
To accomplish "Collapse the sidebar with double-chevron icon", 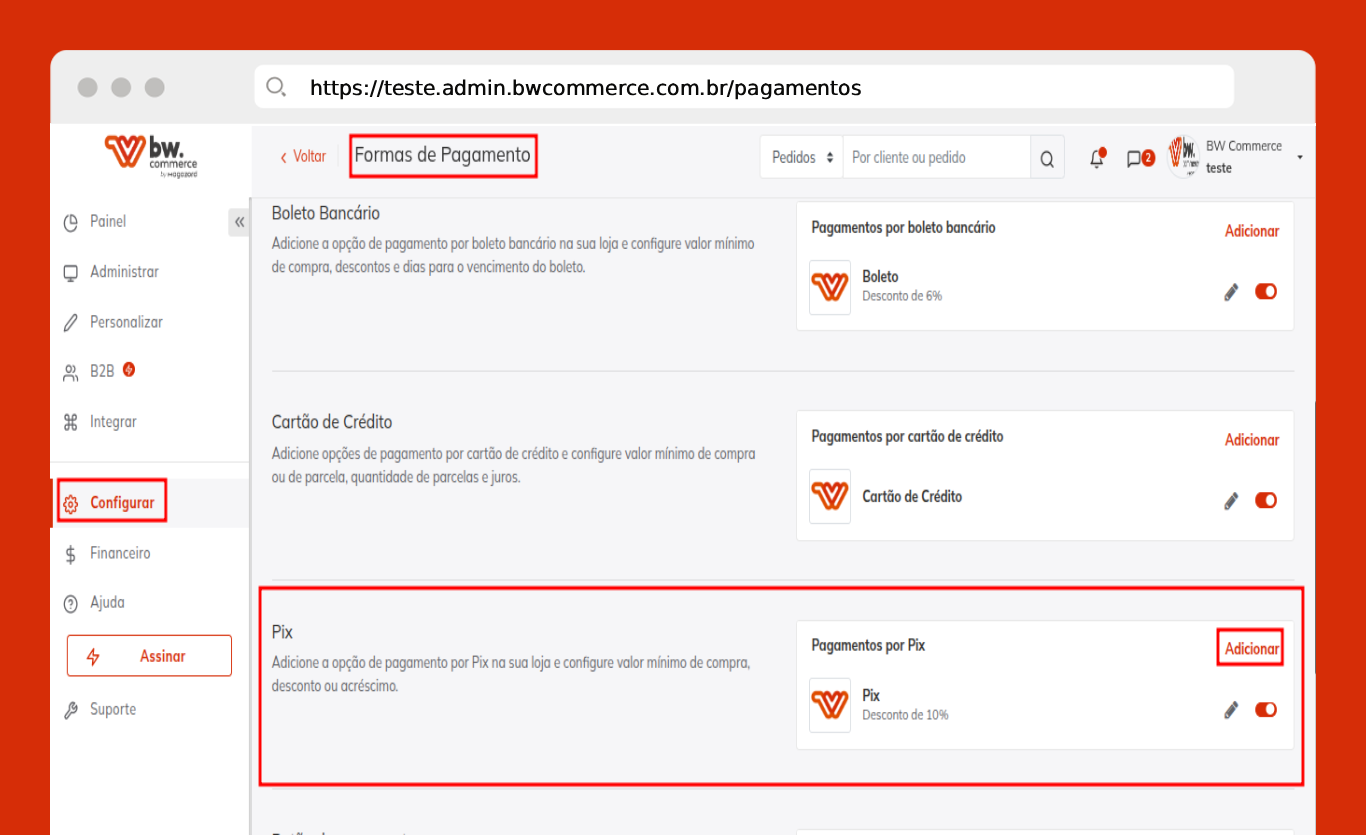I will (x=239, y=222).
